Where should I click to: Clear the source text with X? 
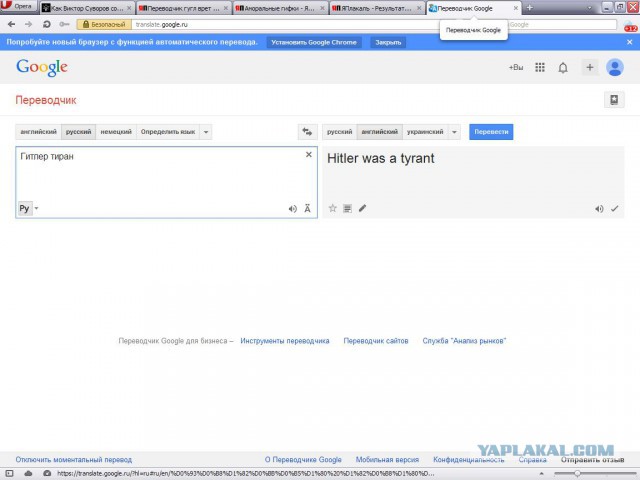pyautogui.click(x=309, y=154)
